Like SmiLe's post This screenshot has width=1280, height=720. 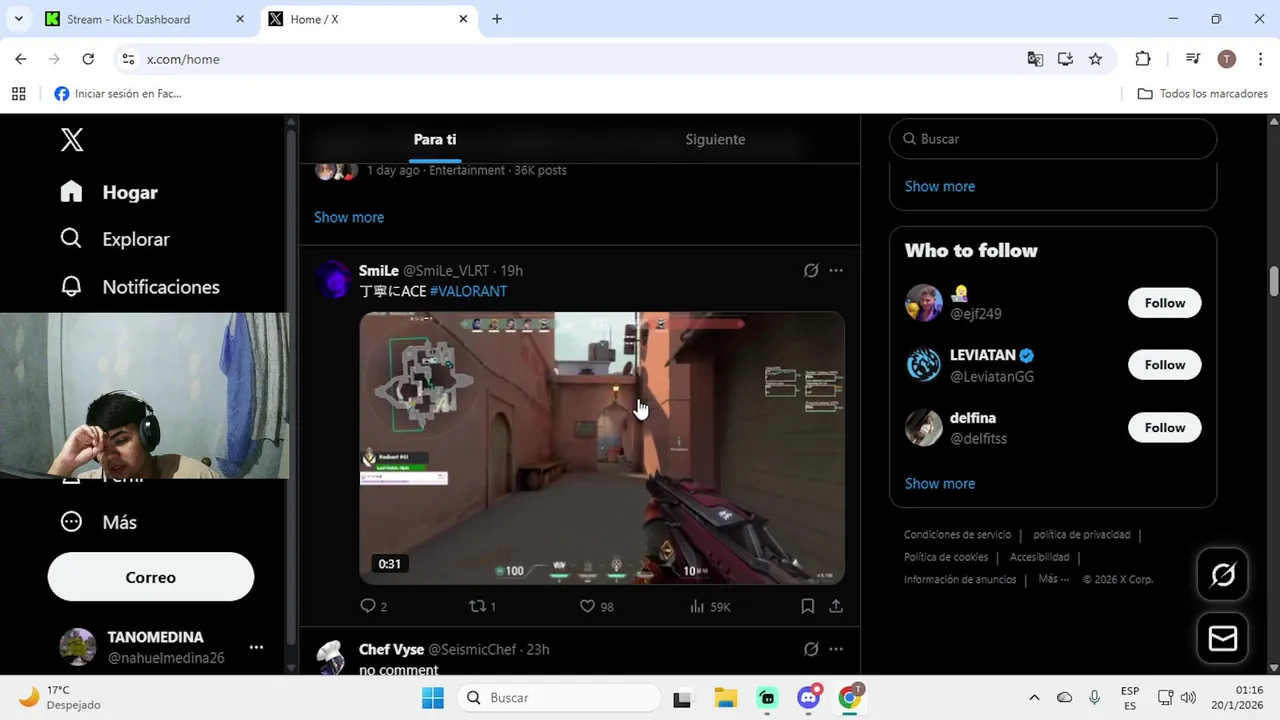(597, 606)
